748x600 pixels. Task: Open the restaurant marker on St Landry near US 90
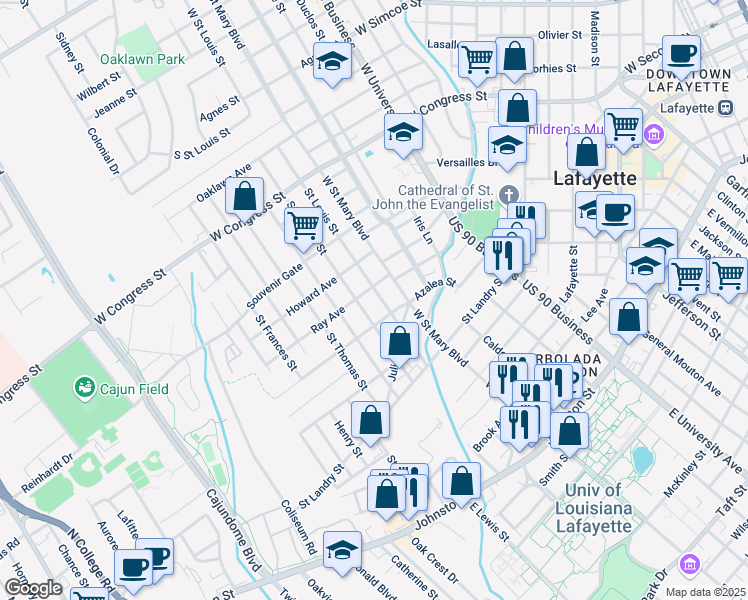pyautogui.click(x=503, y=256)
